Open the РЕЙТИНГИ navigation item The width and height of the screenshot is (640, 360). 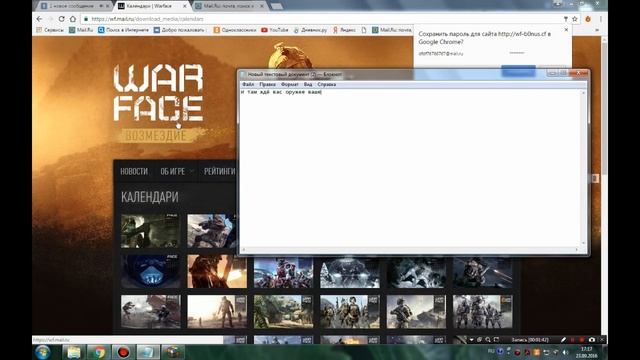(220, 171)
